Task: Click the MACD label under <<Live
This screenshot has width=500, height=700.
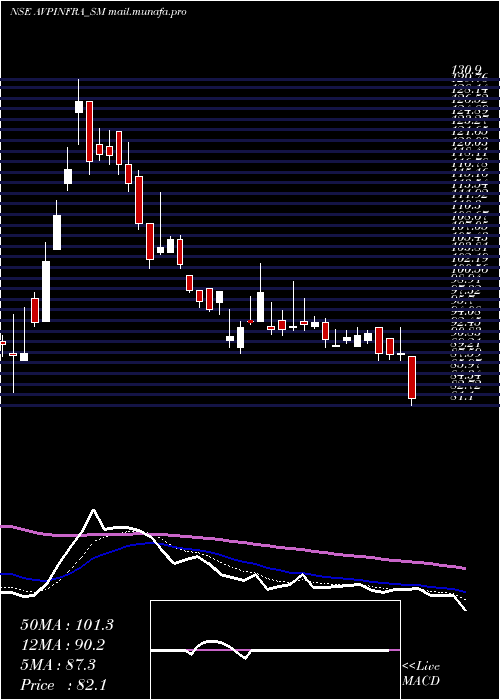Action: [x=421, y=681]
